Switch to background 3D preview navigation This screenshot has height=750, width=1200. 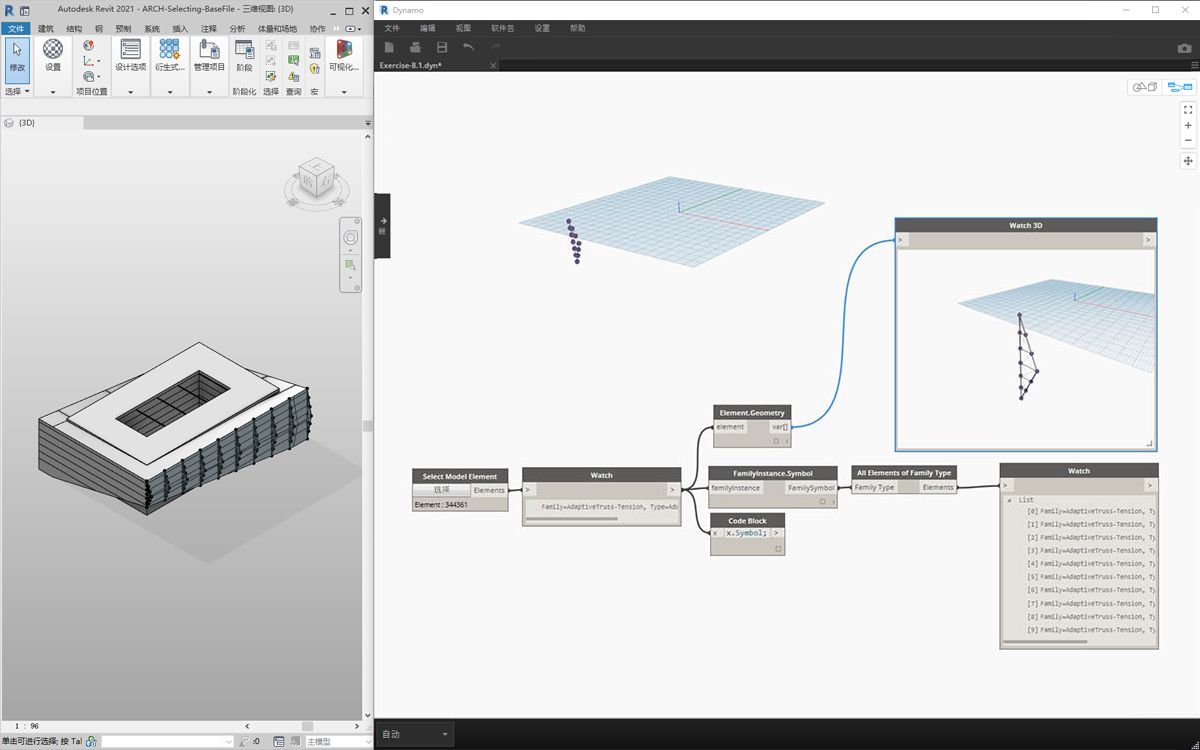point(1144,87)
